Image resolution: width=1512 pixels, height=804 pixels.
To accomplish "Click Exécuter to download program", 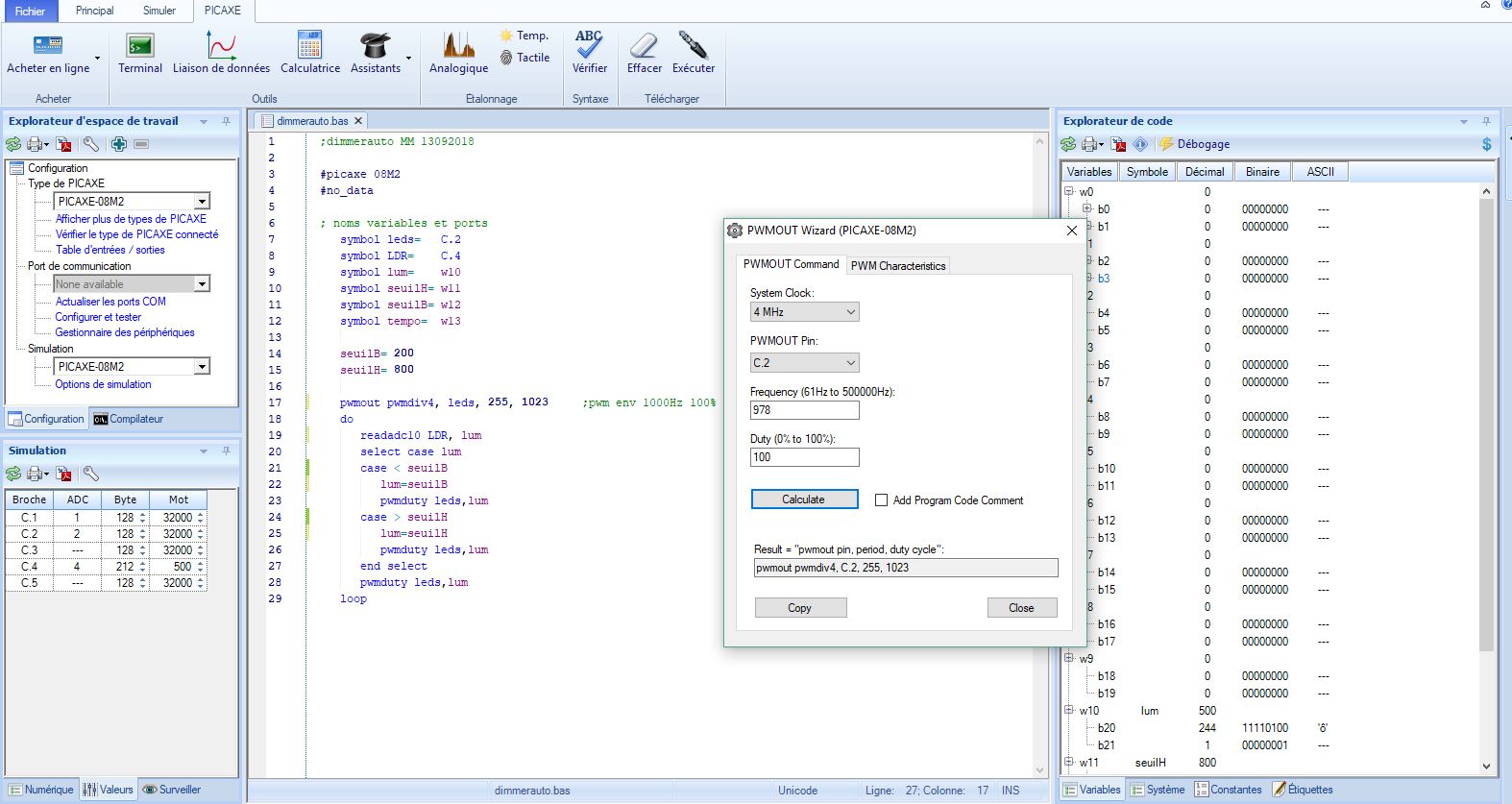I will 694,53.
